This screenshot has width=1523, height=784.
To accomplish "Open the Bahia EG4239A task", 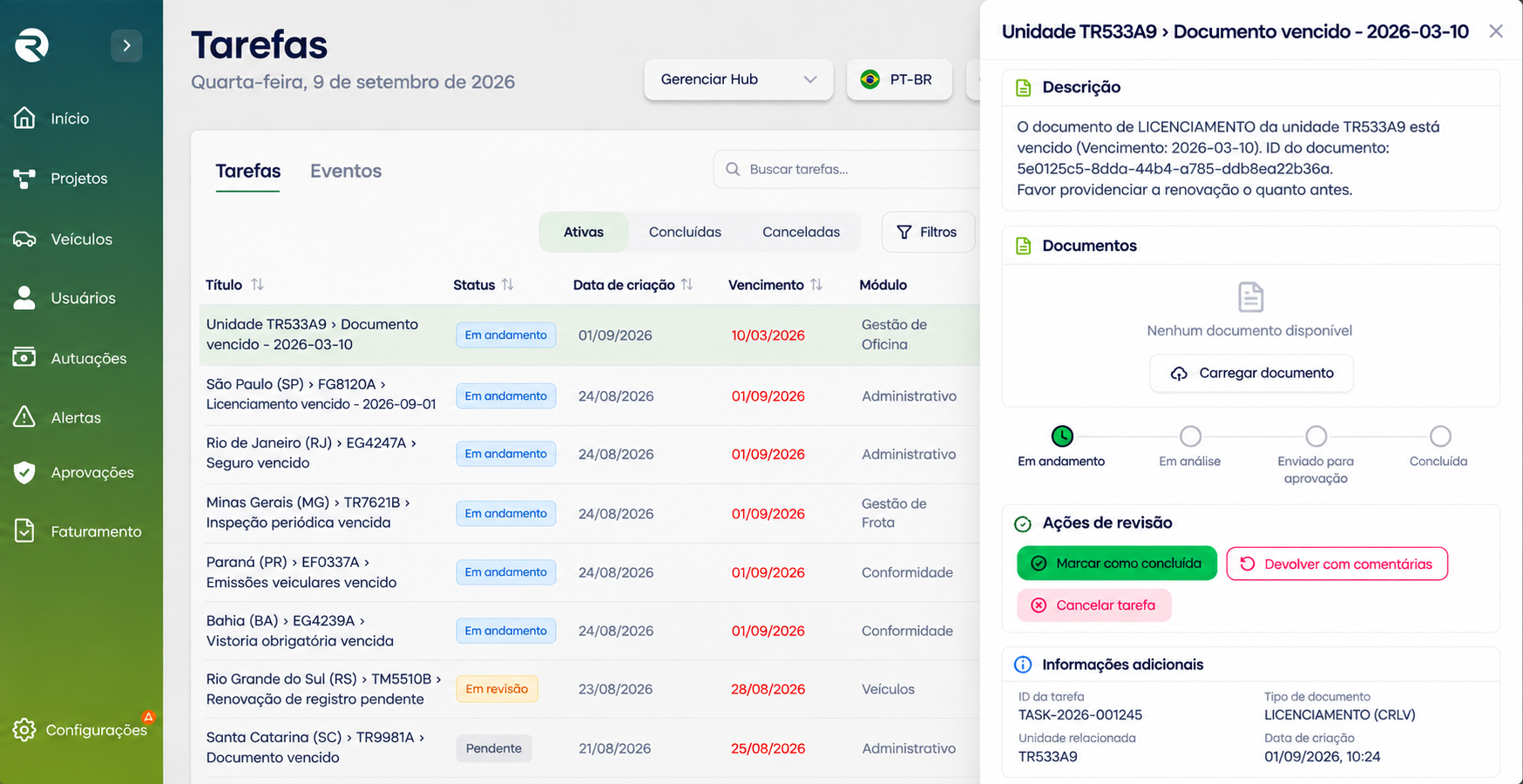I will 589,631.
